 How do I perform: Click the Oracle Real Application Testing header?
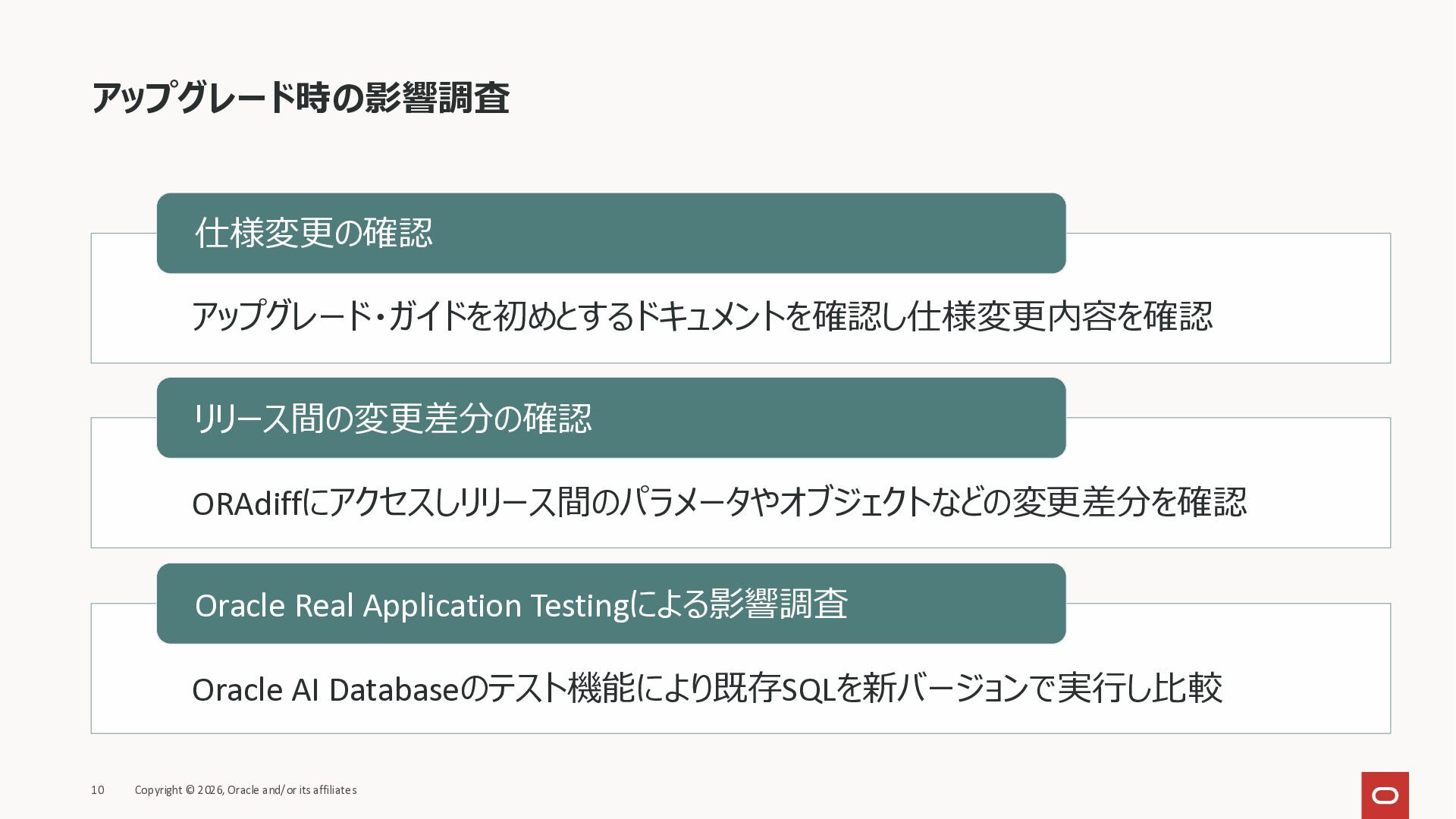click(x=611, y=604)
